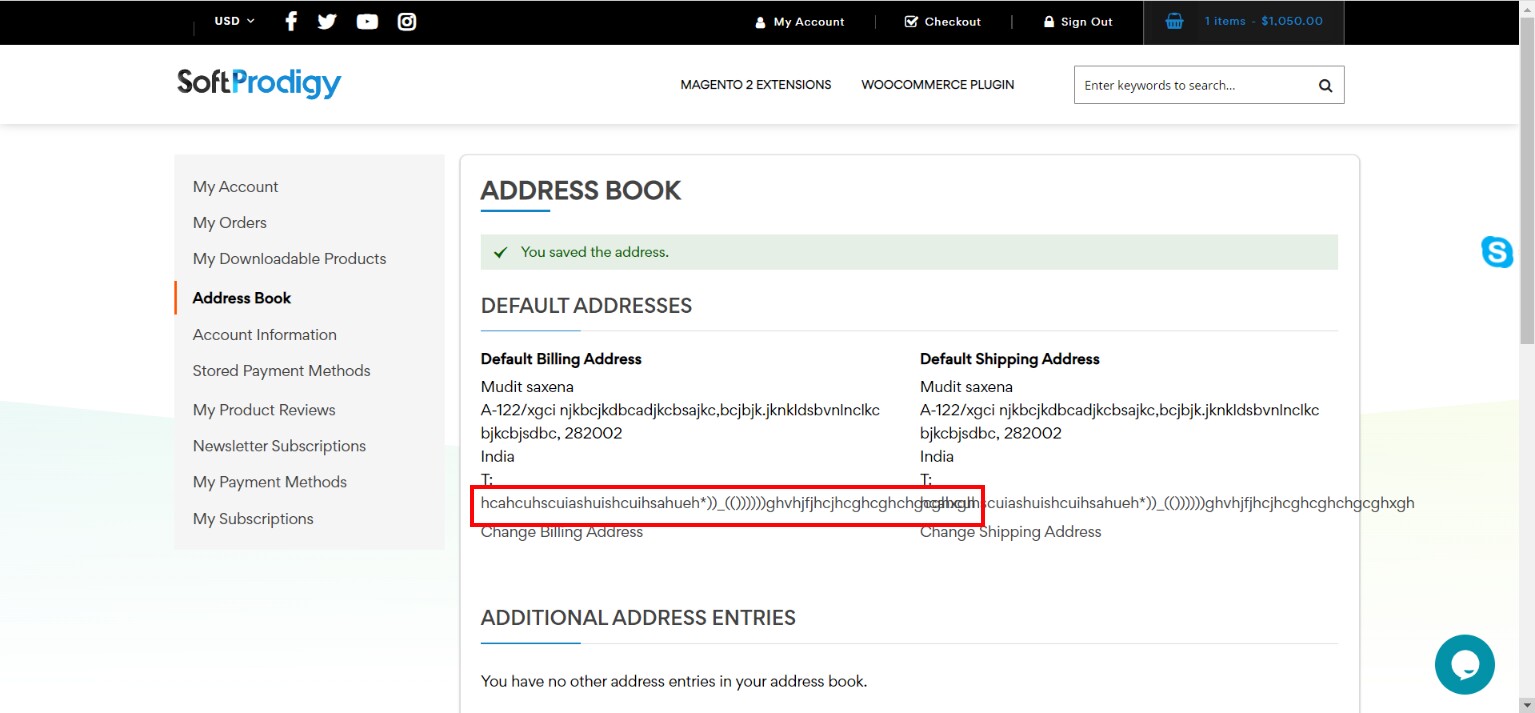Open the Magento 2 Extensions menu
This screenshot has height=713, width=1535.
(x=755, y=85)
